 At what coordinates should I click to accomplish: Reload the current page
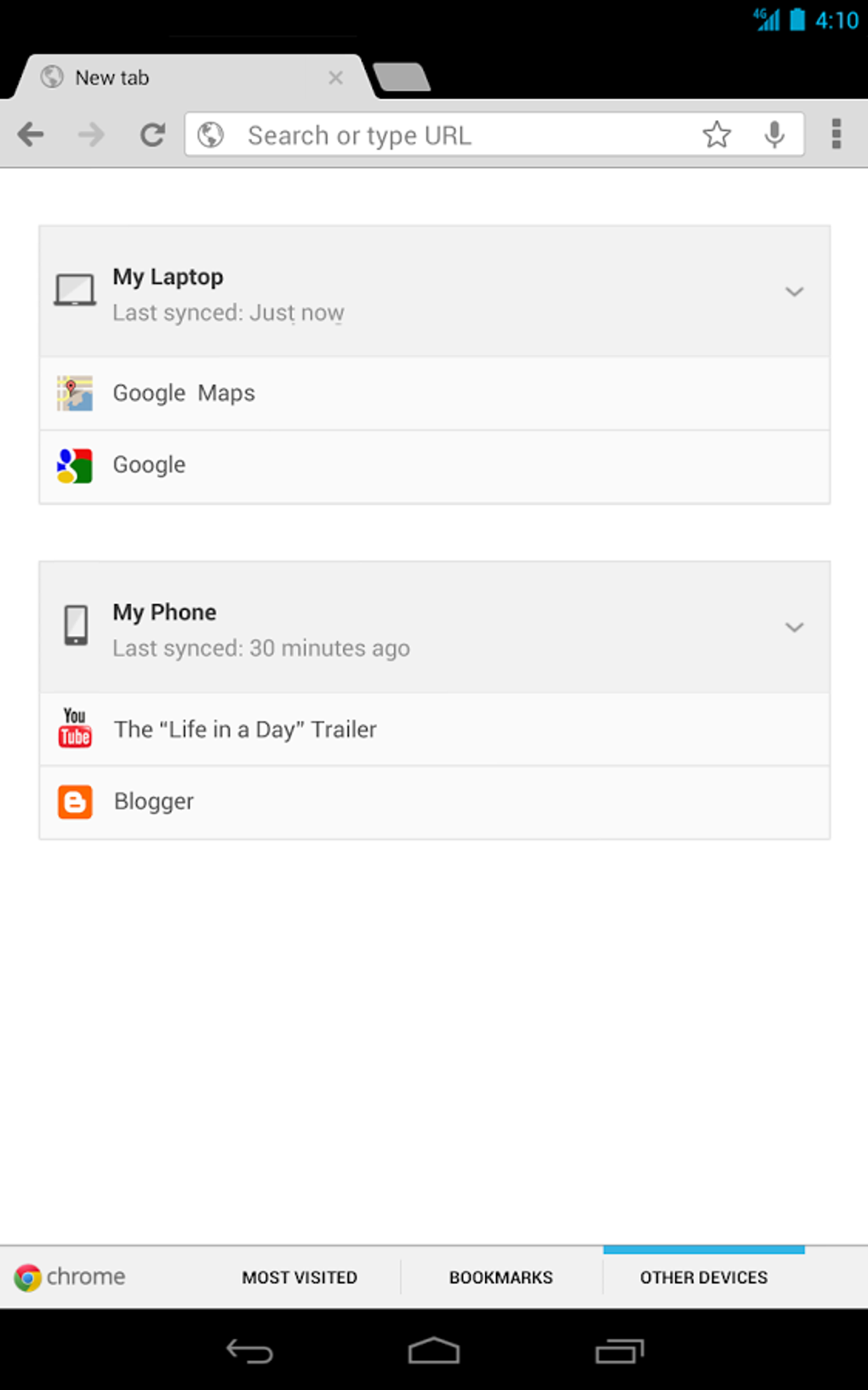(152, 134)
